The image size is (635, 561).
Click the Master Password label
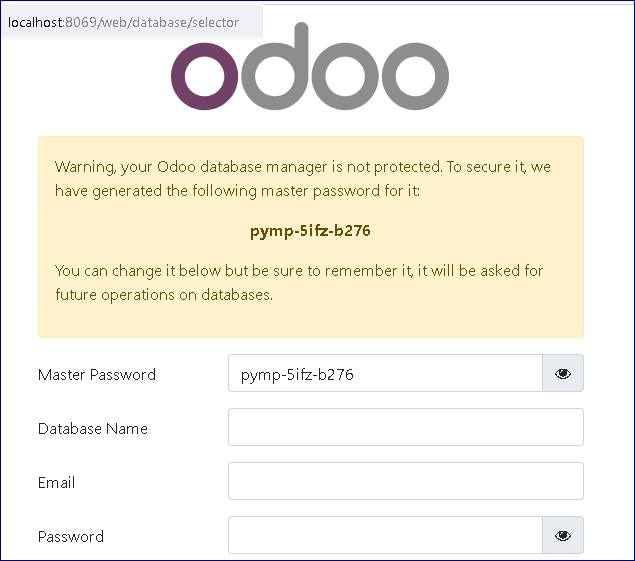pos(97,375)
